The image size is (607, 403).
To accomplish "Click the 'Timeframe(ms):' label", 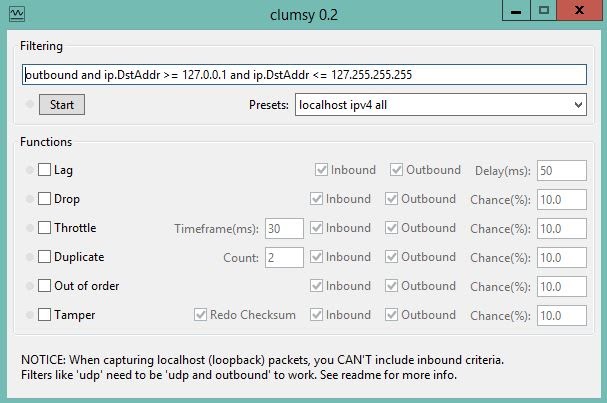I will (216, 229).
